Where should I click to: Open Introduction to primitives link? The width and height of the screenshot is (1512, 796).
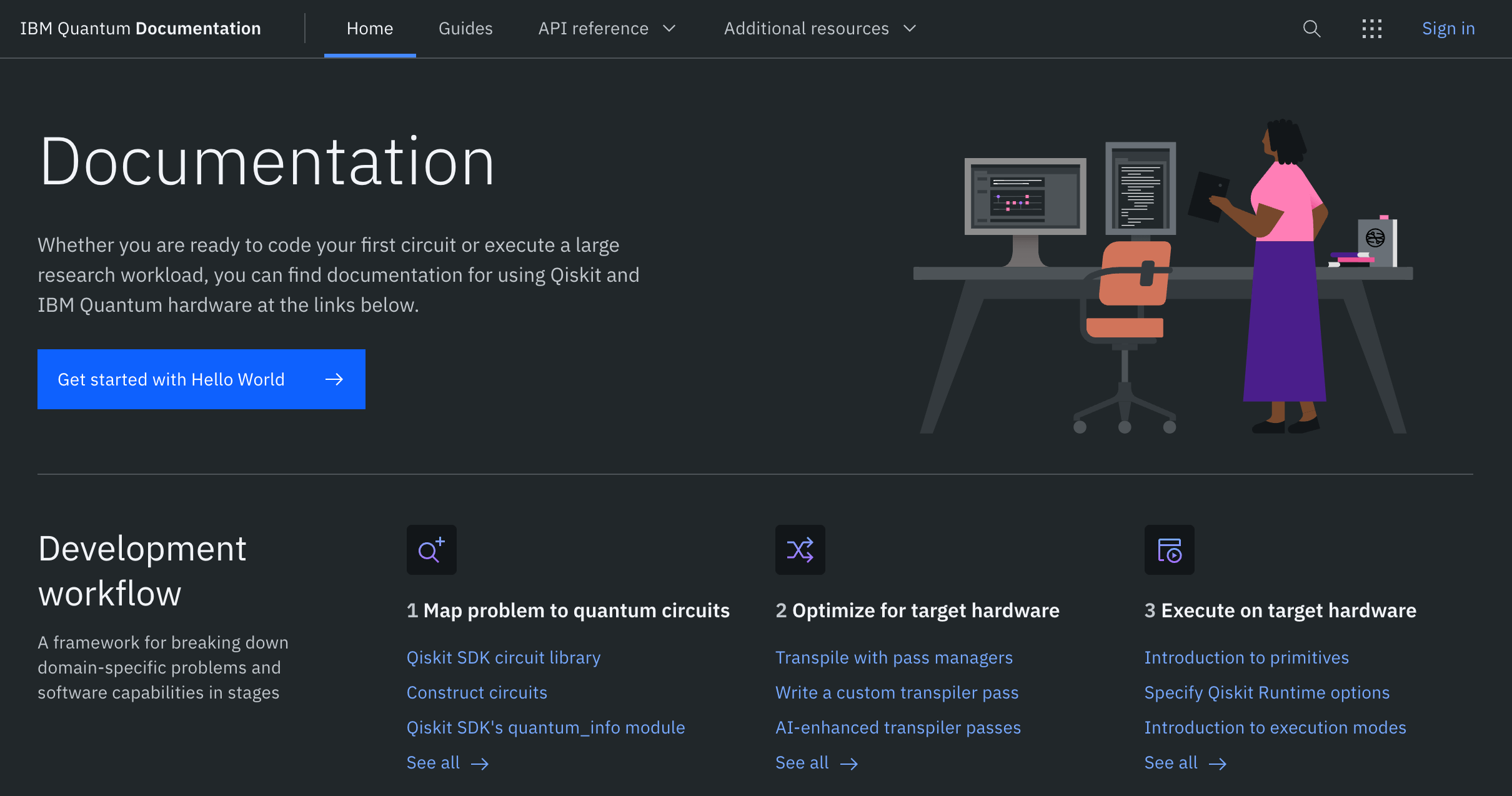click(1246, 657)
